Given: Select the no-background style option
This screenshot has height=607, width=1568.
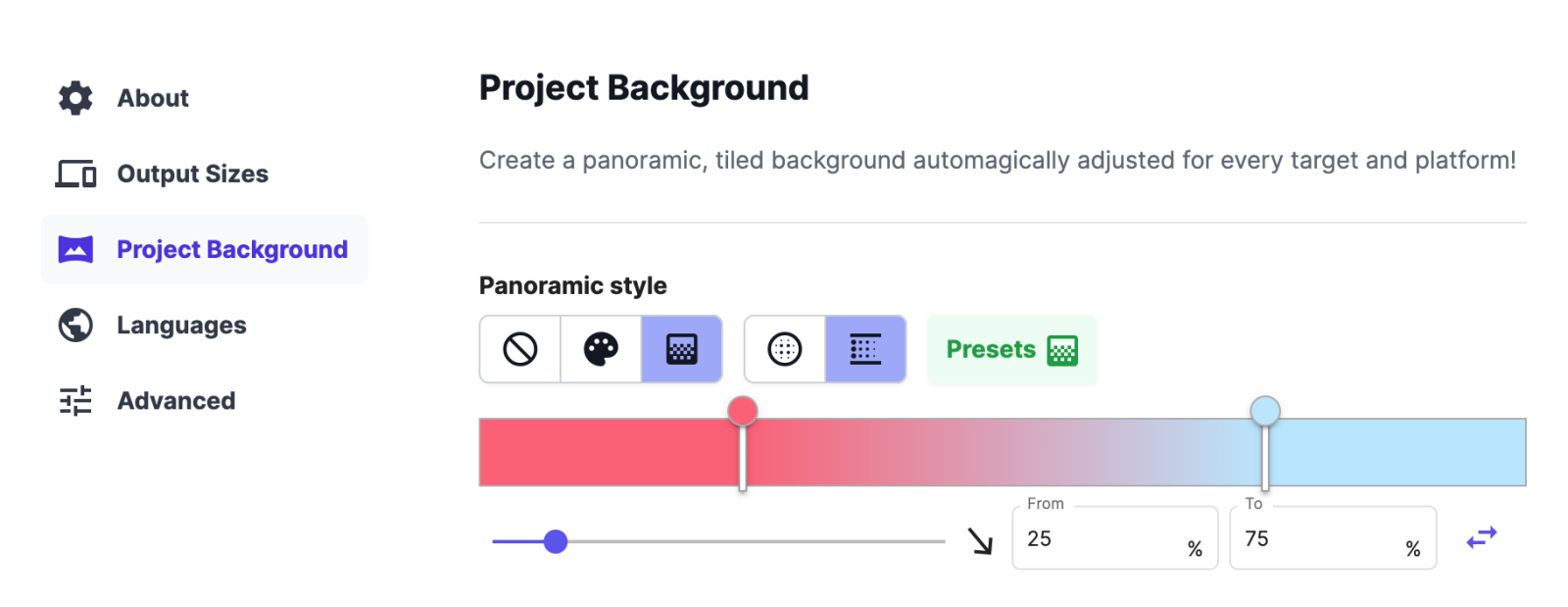Looking at the screenshot, I should pyautogui.click(x=519, y=349).
